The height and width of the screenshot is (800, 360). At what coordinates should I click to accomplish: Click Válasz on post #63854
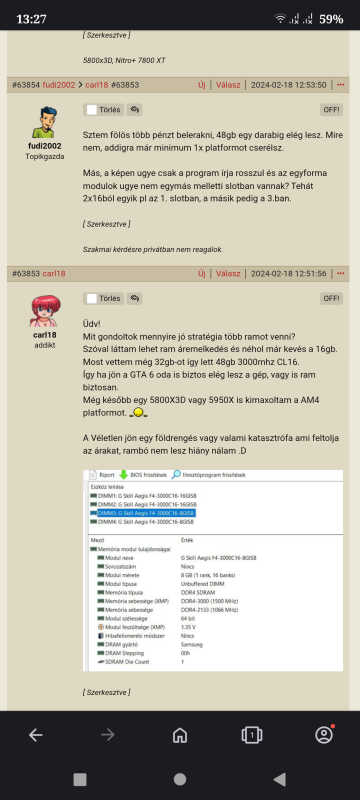click(x=228, y=85)
